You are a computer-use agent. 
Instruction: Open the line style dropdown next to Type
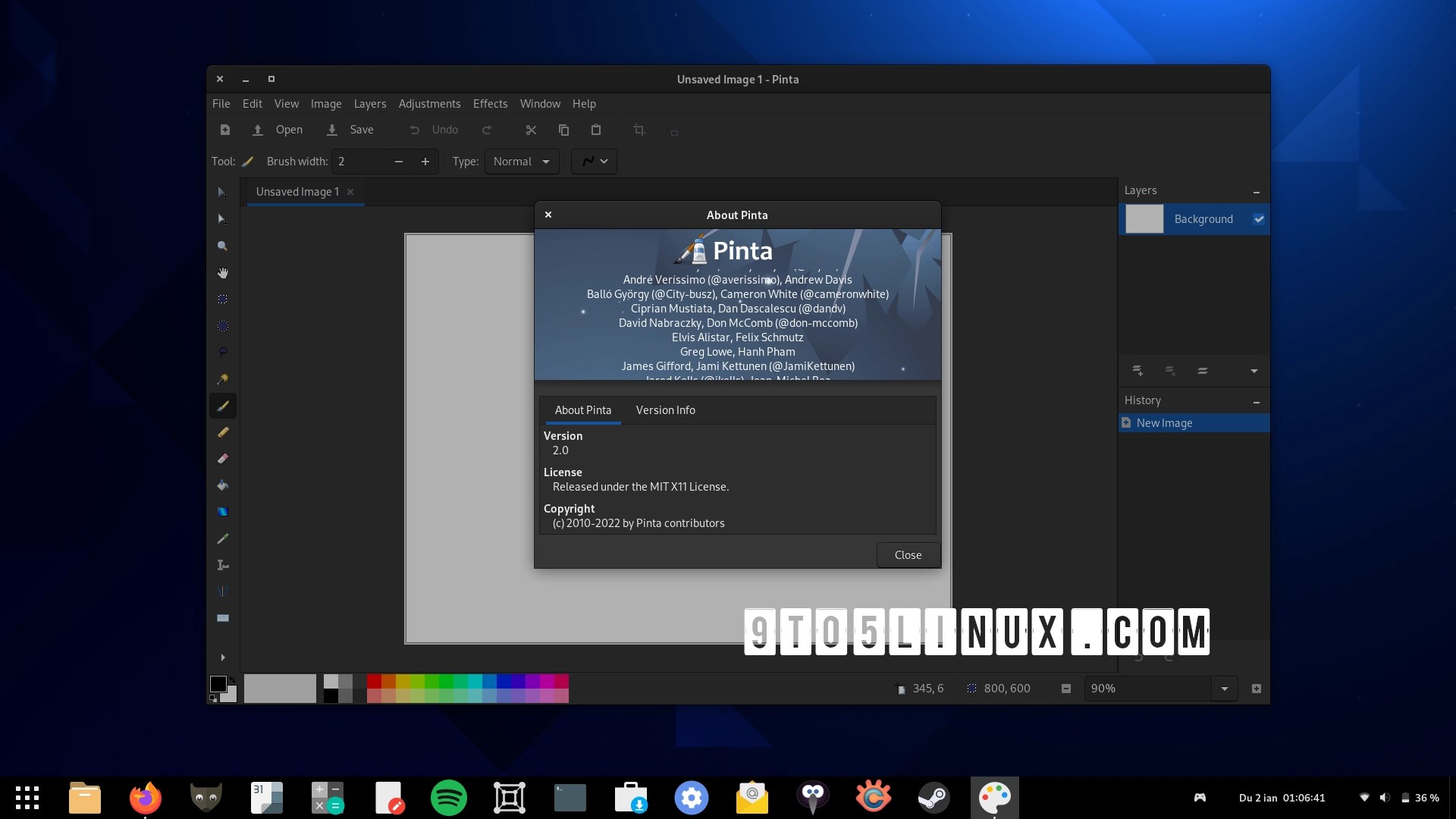click(594, 162)
